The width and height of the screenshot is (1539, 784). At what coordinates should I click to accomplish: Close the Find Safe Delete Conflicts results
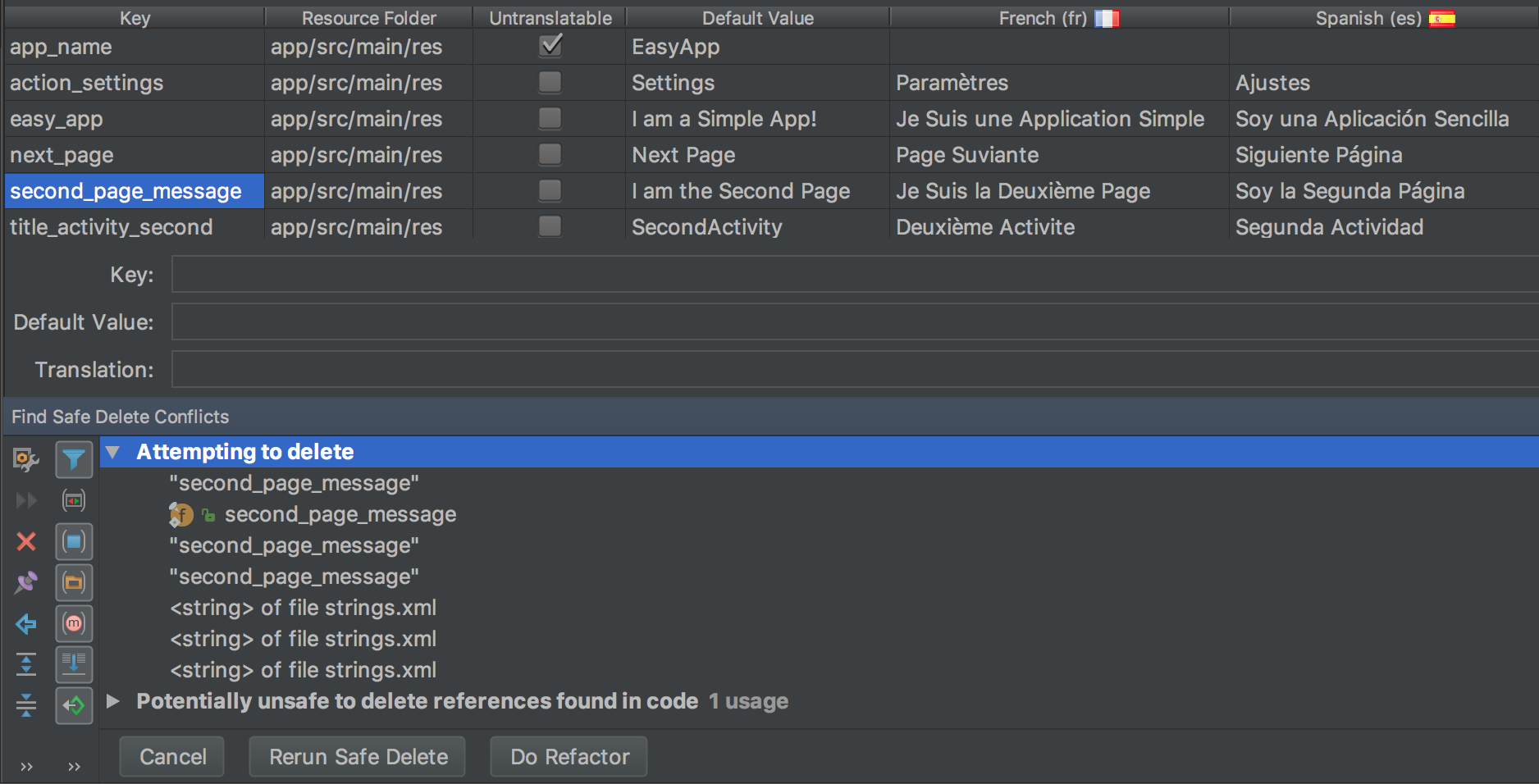[x=25, y=541]
